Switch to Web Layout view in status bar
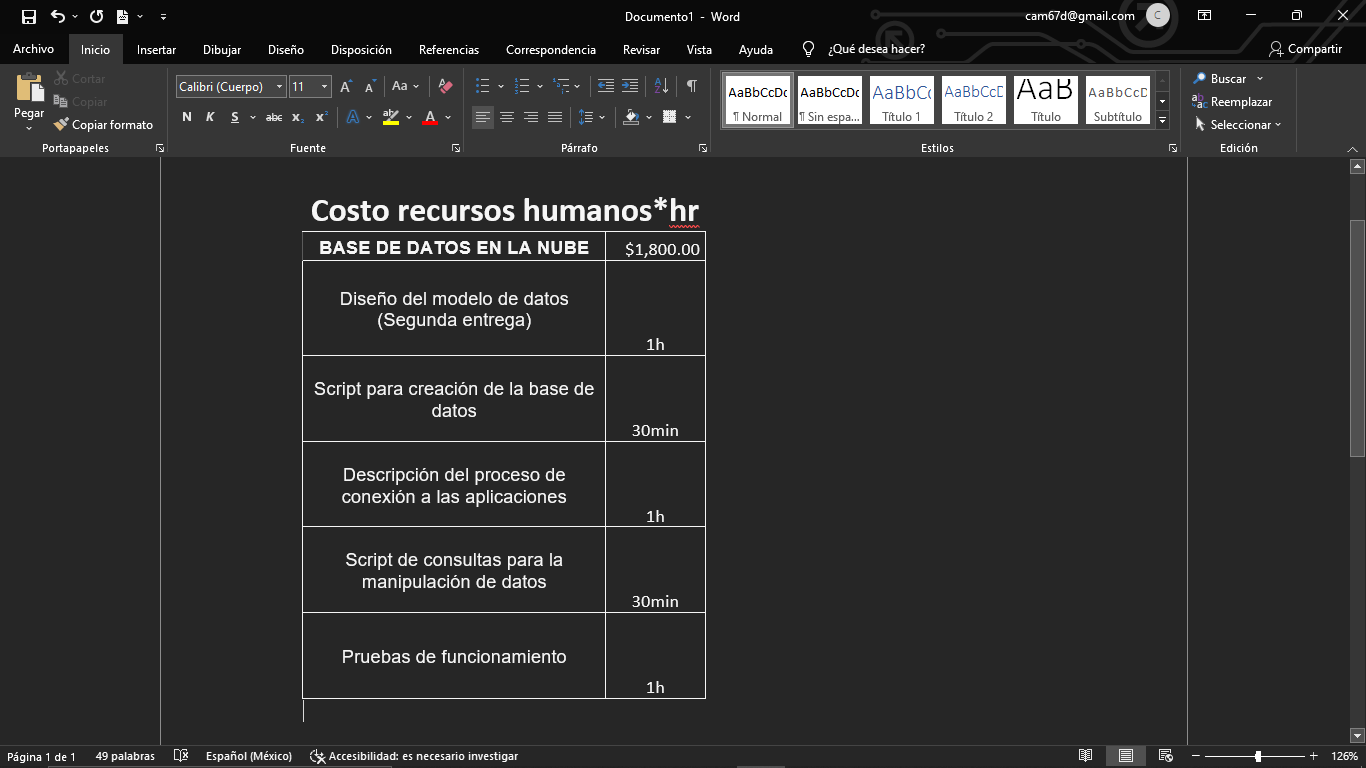1366x768 pixels. 1165,756
